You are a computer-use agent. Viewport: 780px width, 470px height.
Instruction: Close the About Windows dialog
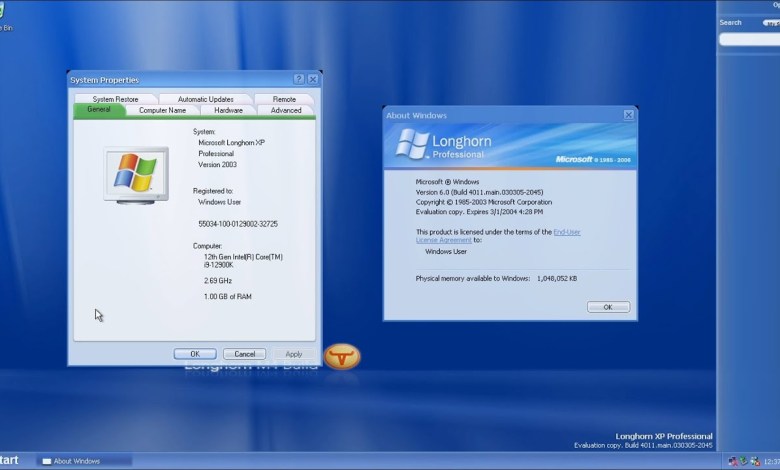[628, 115]
